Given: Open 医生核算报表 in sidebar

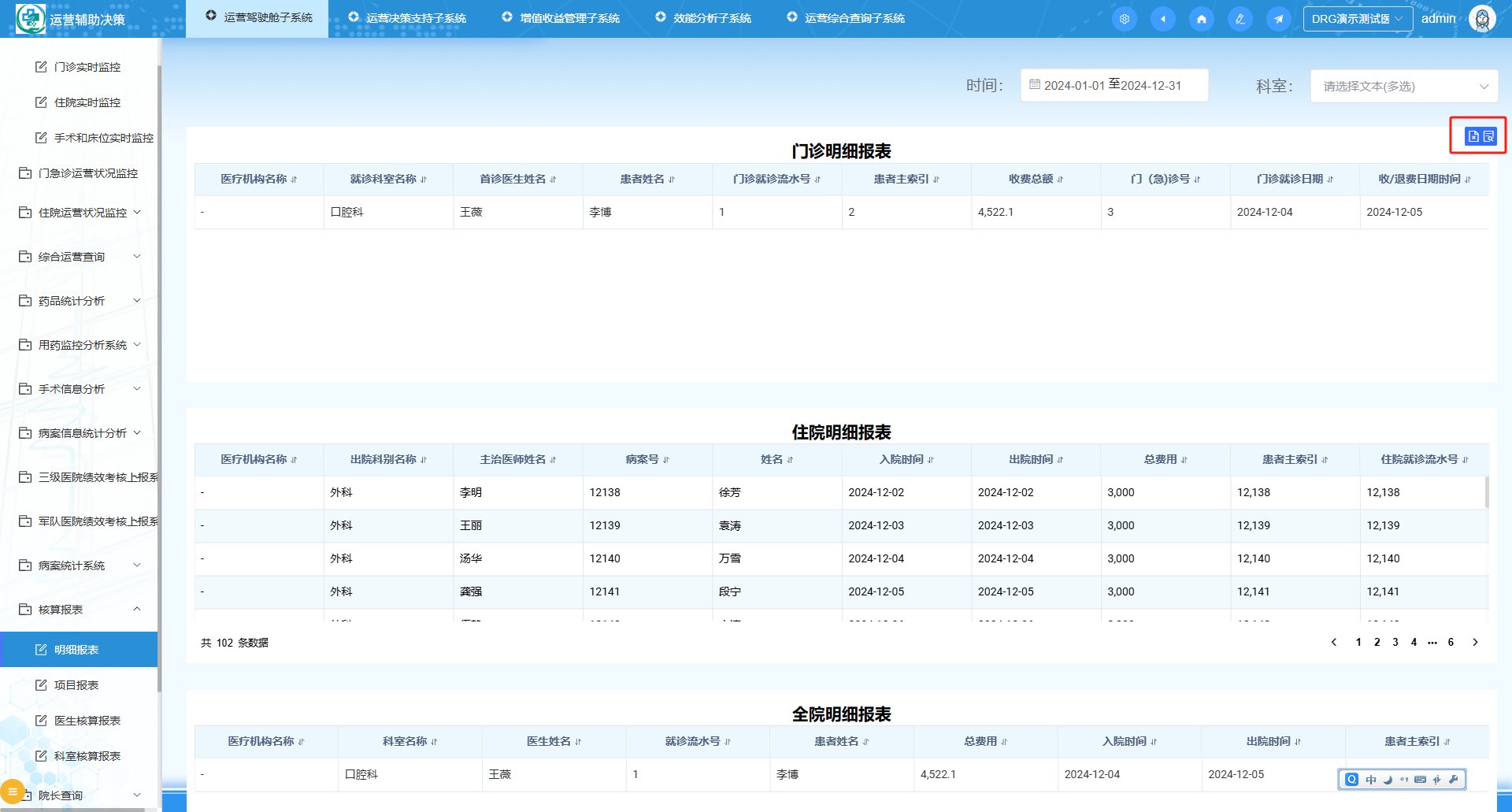Looking at the screenshot, I should click(79, 721).
